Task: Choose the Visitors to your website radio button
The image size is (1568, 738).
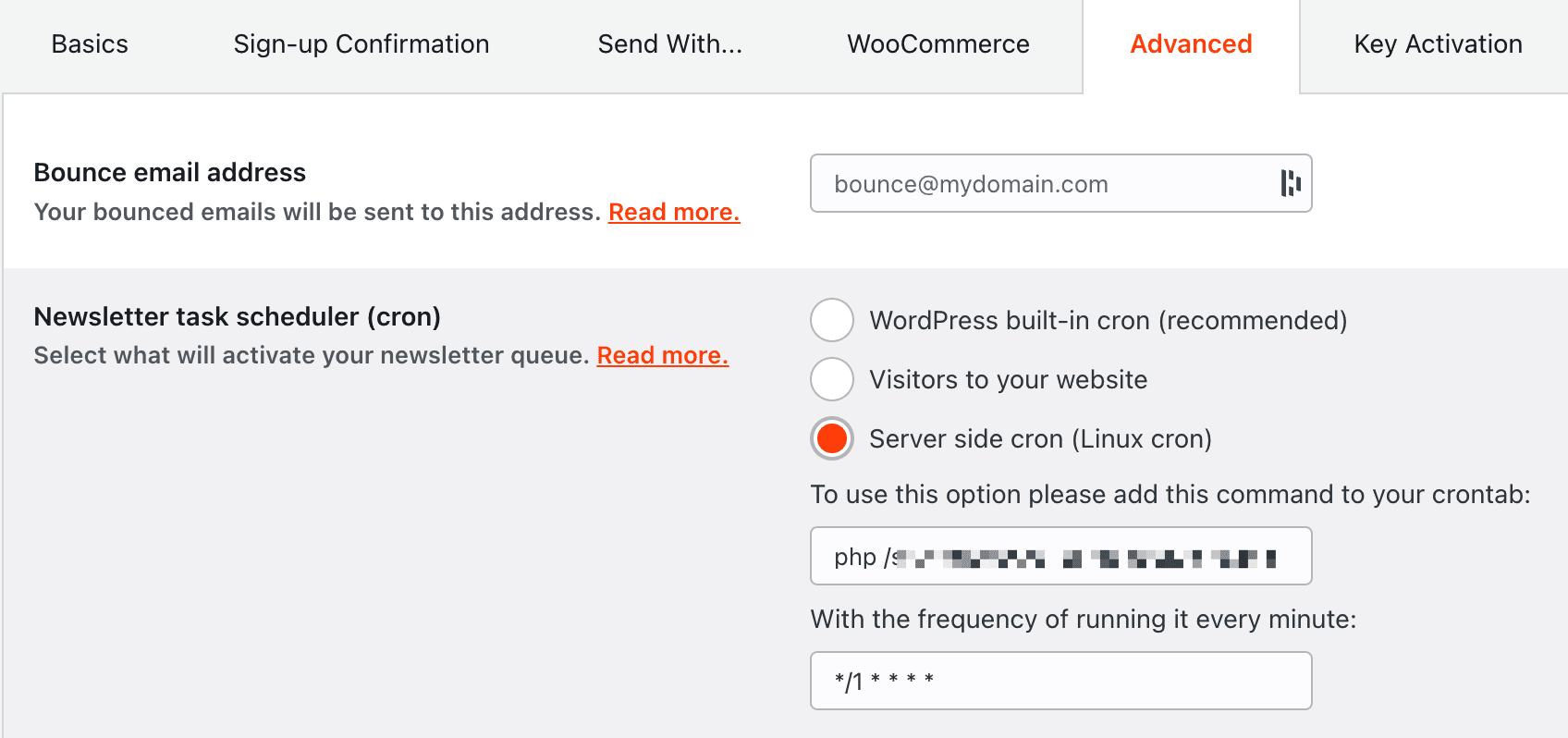Action: 832,379
